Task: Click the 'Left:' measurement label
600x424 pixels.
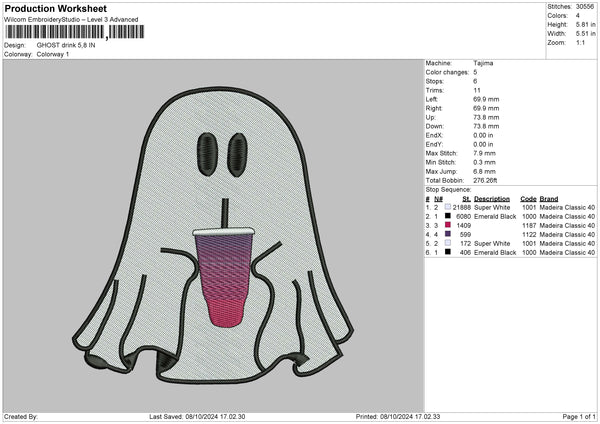Action: (431, 99)
